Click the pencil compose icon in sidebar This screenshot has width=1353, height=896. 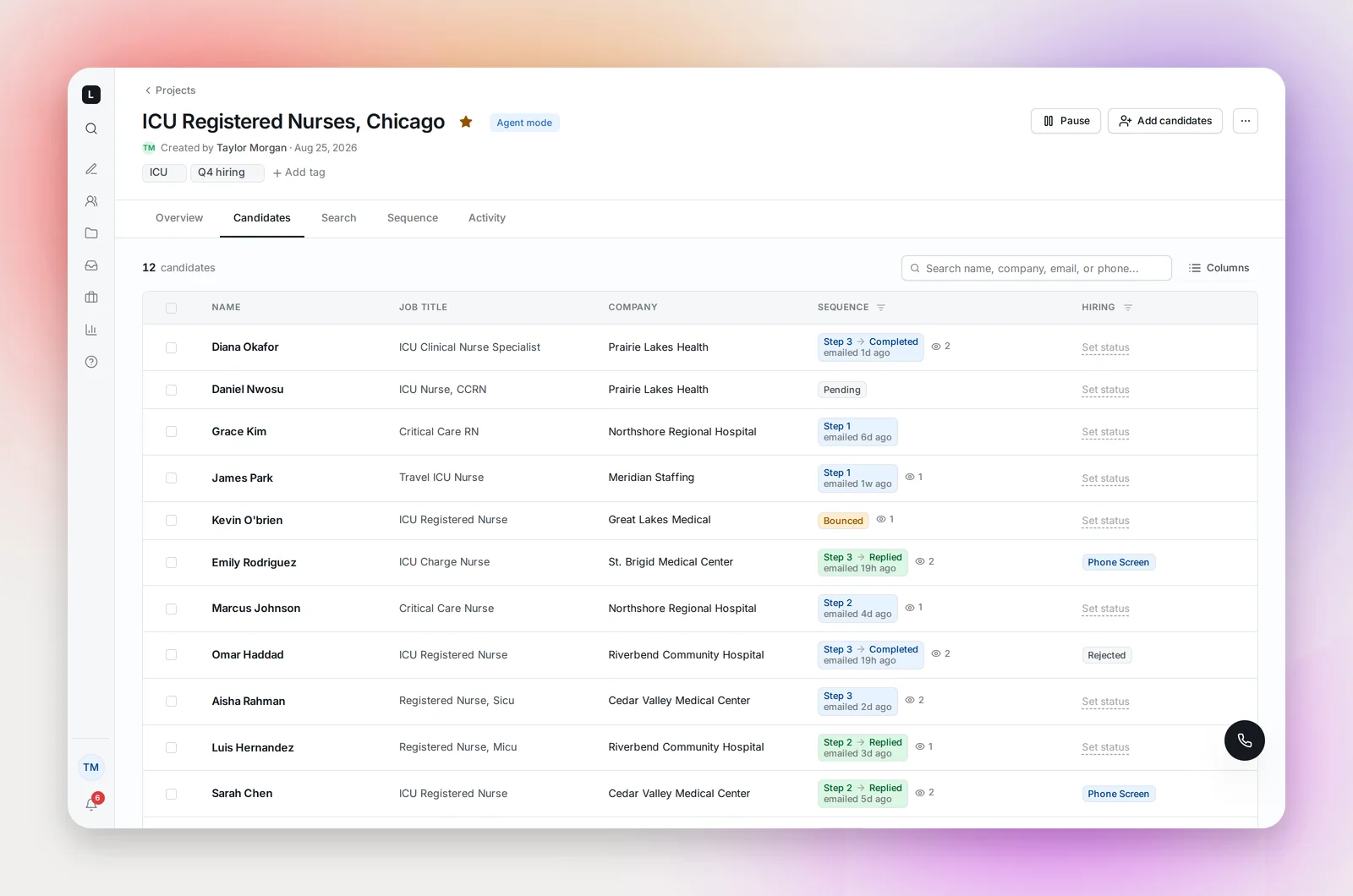(91, 169)
